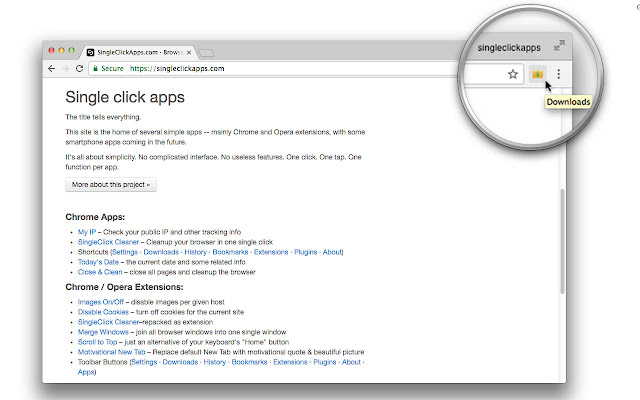The height and width of the screenshot is (400, 640).
Task: Open Settings link in Toolbar Buttons row
Action: pos(144,362)
